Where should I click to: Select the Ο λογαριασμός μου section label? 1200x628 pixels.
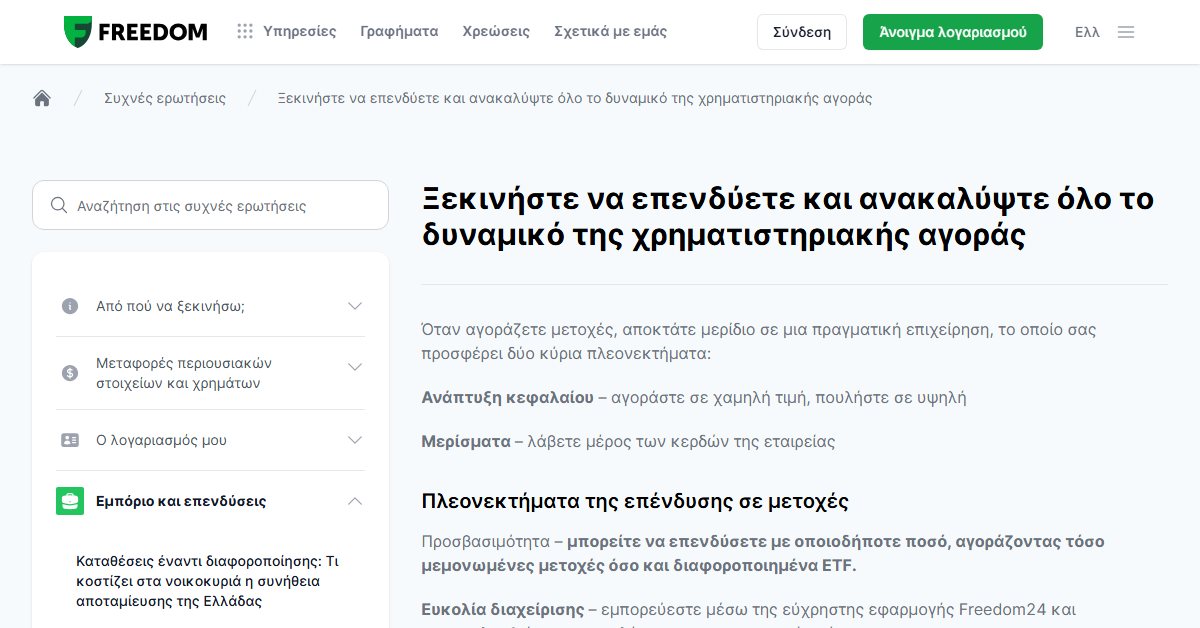[161, 440]
